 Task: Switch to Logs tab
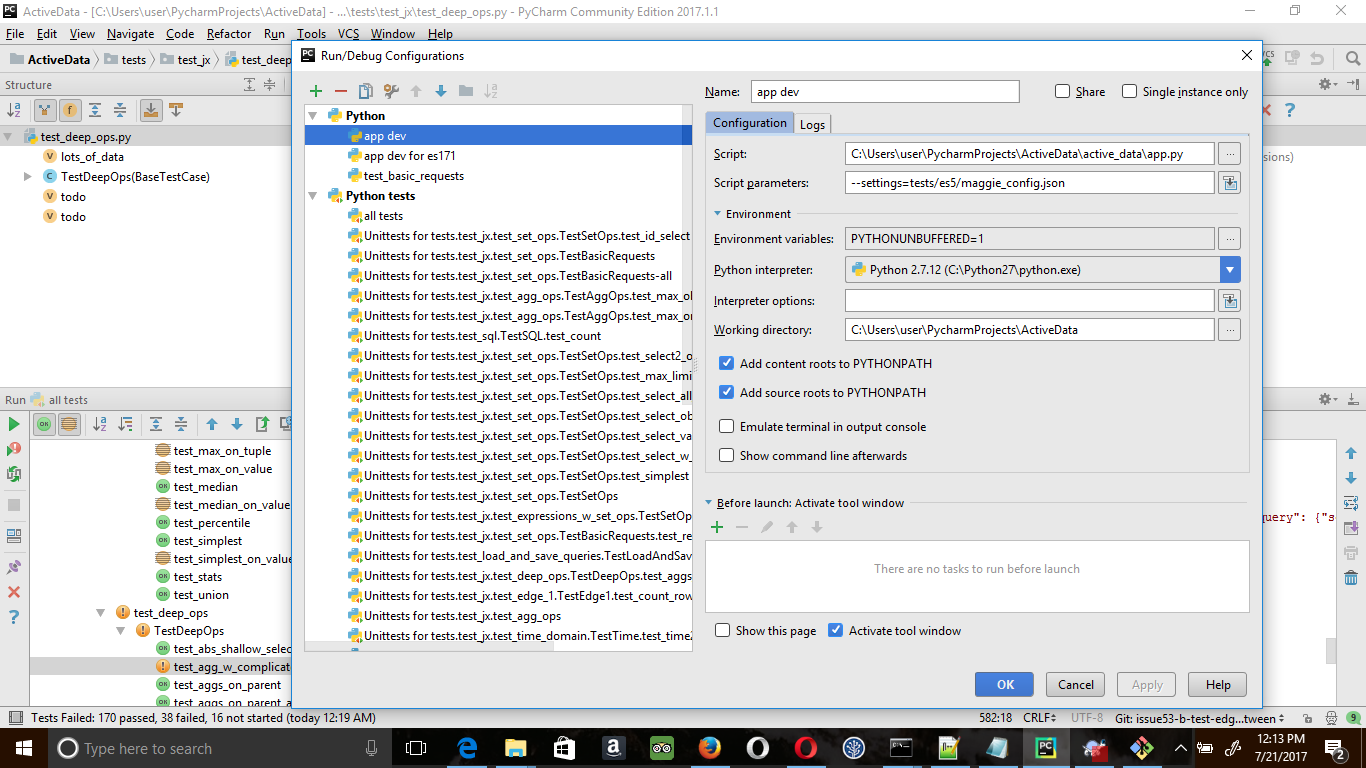pyautogui.click(x=812, y=124)
